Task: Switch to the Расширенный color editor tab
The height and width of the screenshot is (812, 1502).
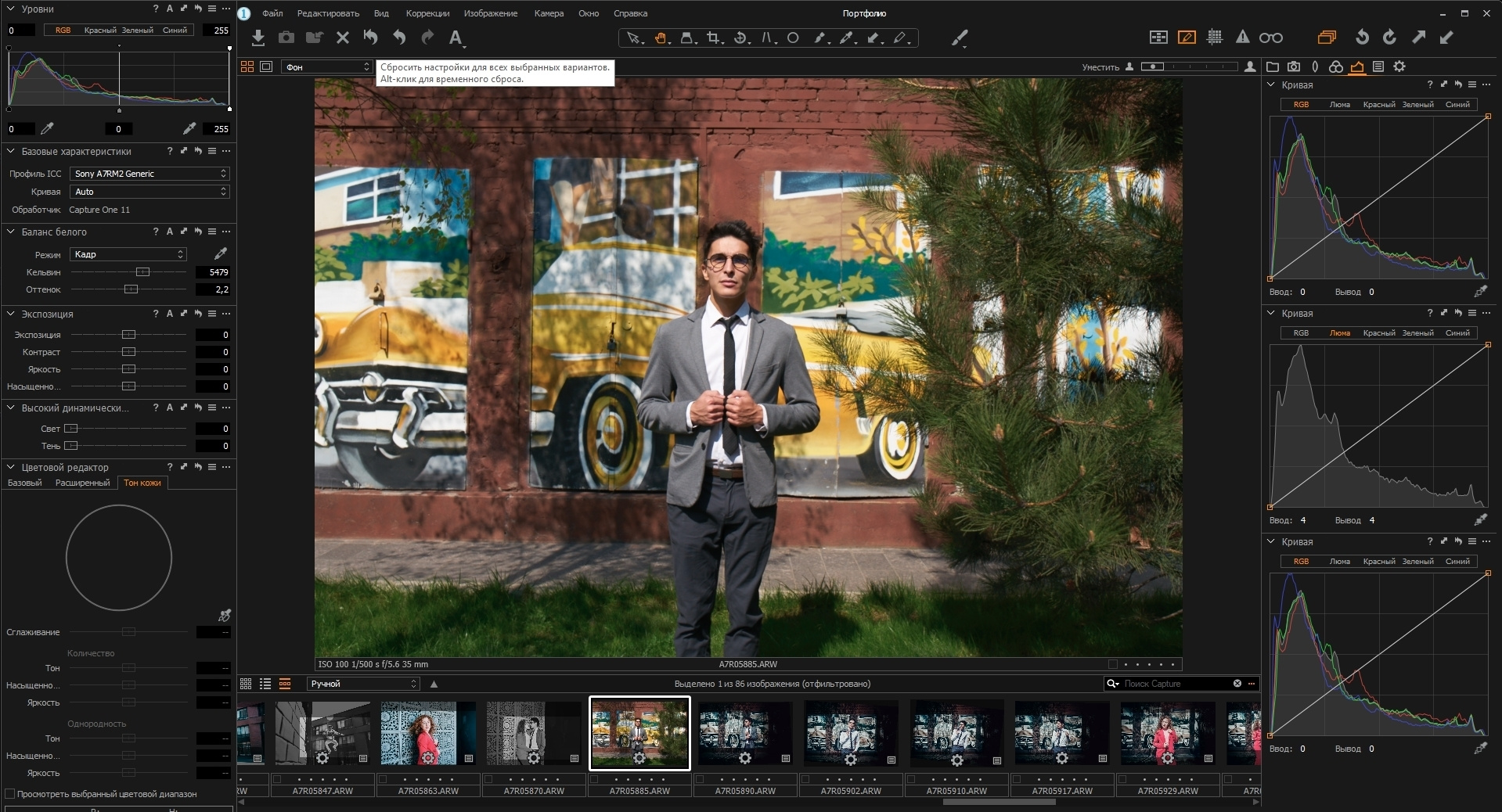Action: (82, 483)
